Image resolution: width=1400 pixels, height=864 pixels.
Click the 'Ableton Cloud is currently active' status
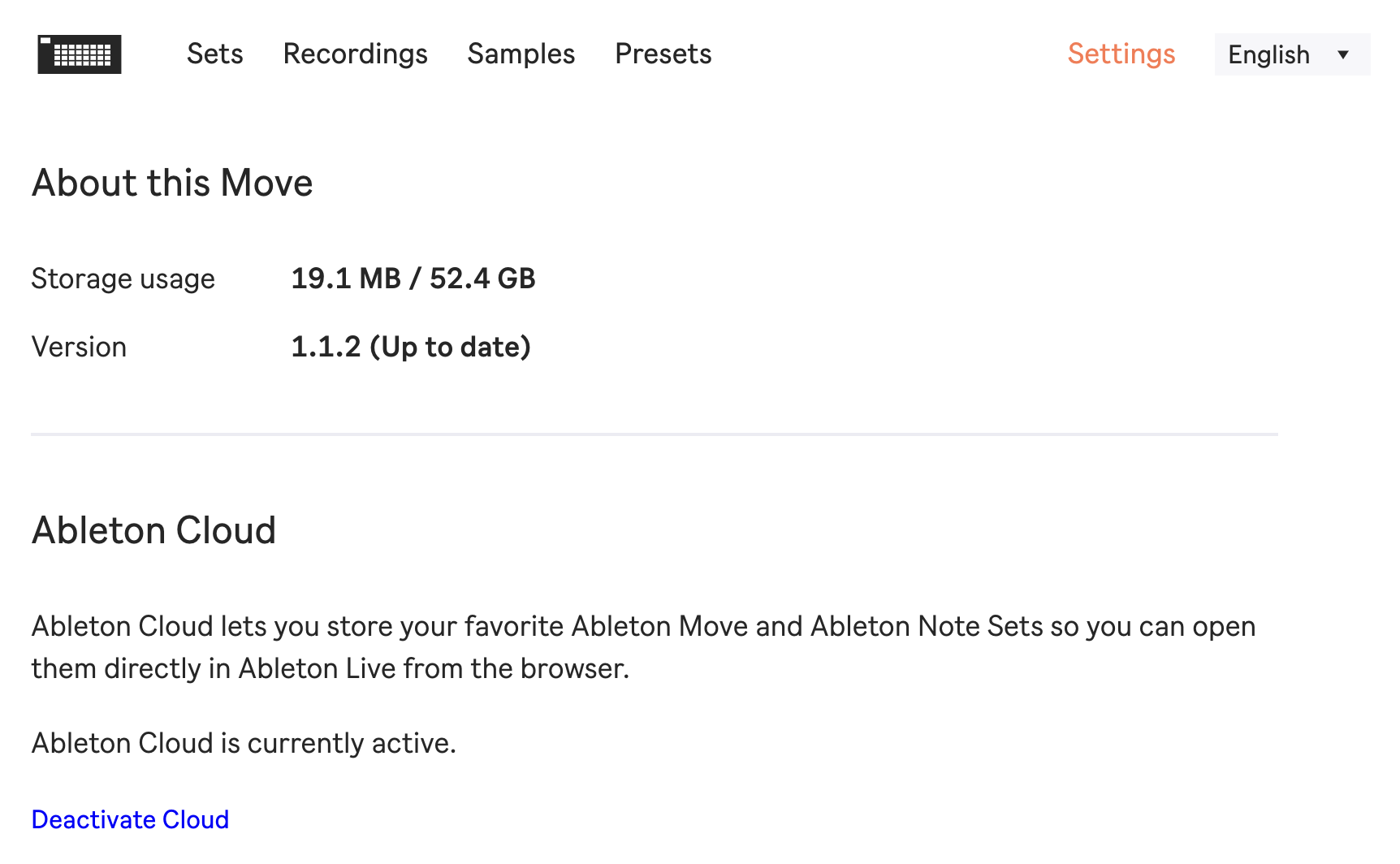pyautogui.click(x=244, y=743)
